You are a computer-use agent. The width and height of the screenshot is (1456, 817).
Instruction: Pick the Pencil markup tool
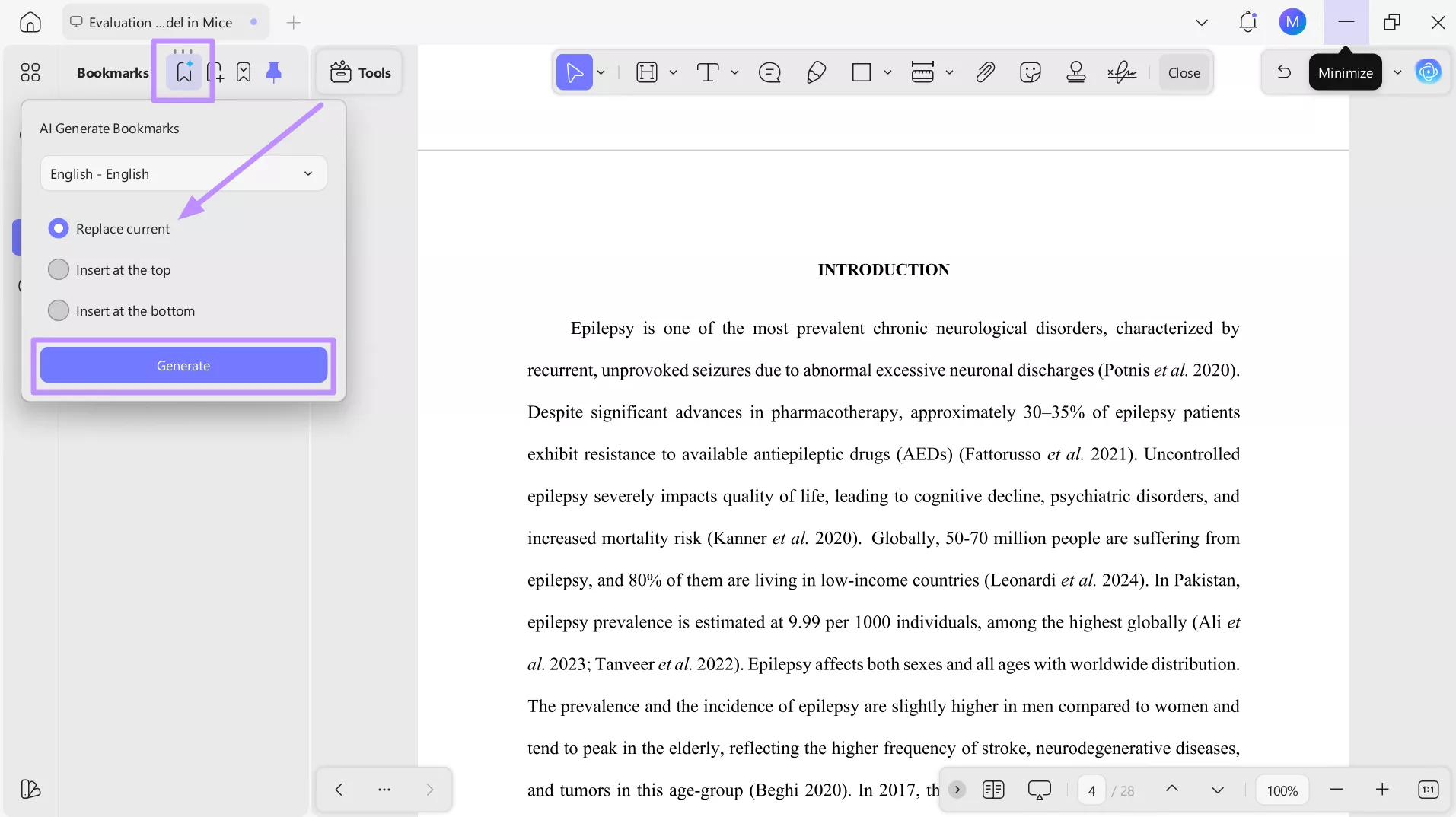pos(816,72)
